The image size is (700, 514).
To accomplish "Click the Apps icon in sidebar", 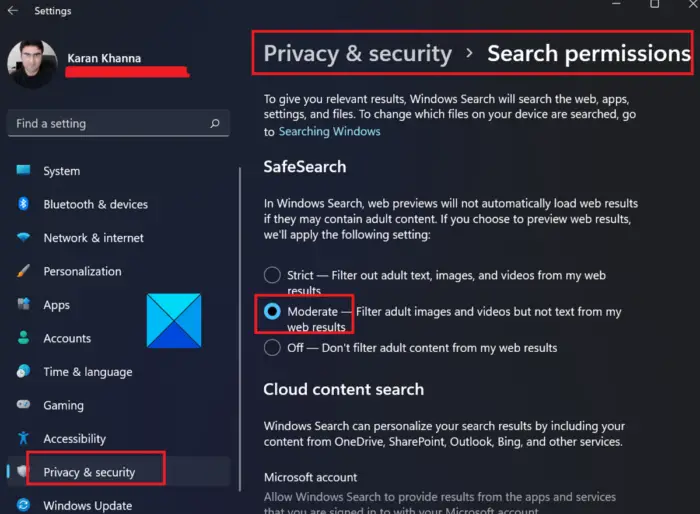I will (x=23, y=304).
